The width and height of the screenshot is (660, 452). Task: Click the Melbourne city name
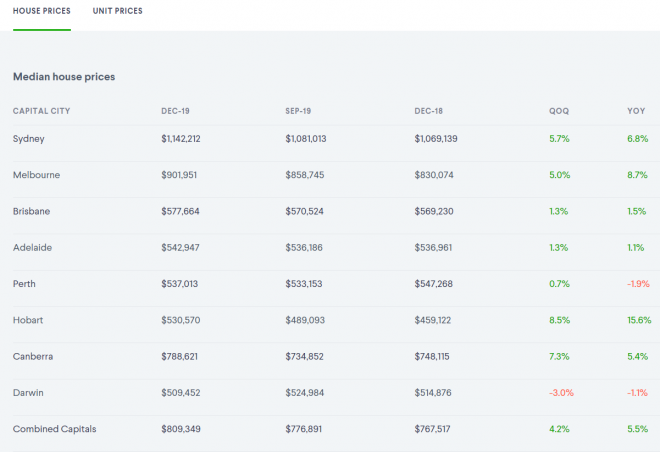[36, 175]
